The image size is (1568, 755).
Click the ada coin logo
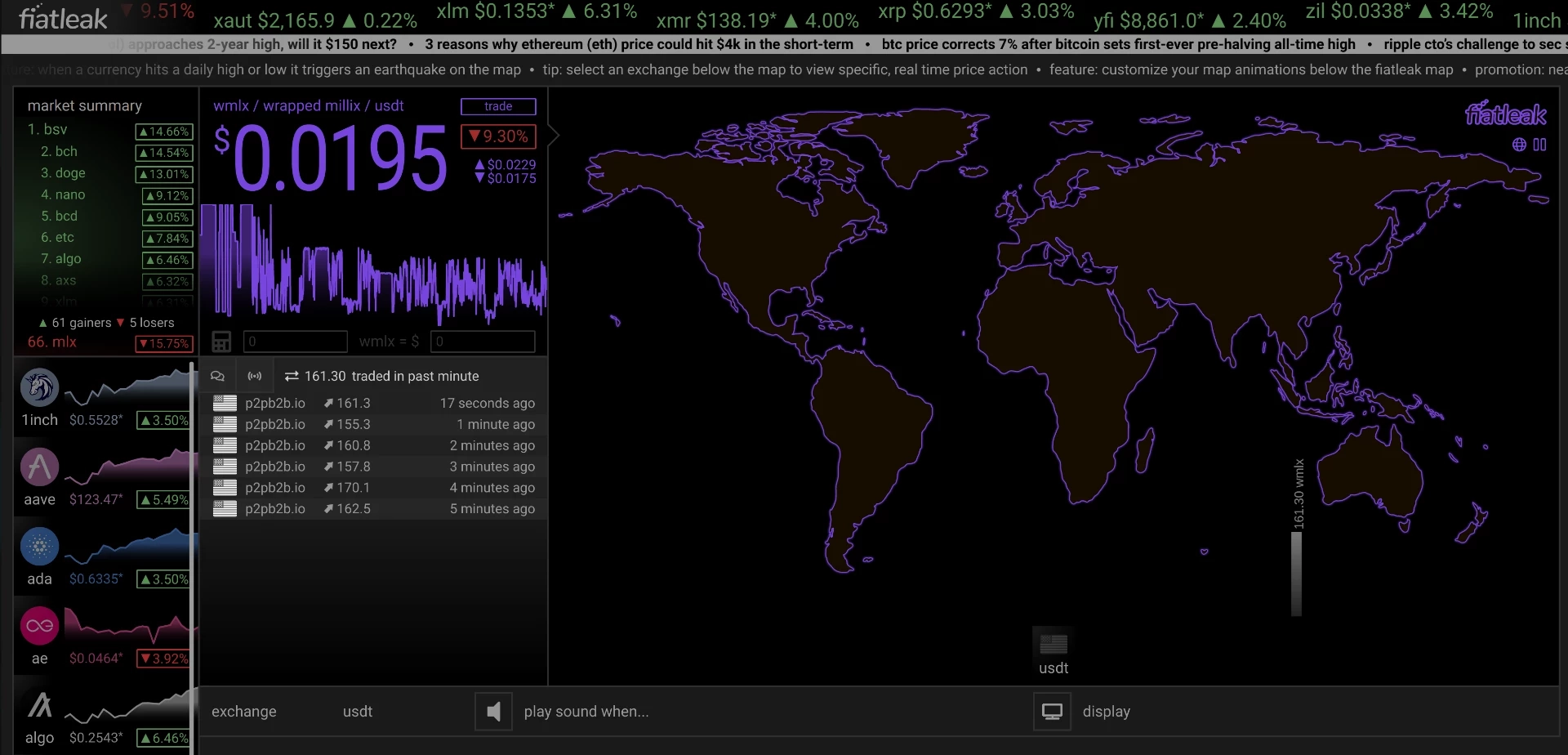pyautogui.click(x=39, y=547)
